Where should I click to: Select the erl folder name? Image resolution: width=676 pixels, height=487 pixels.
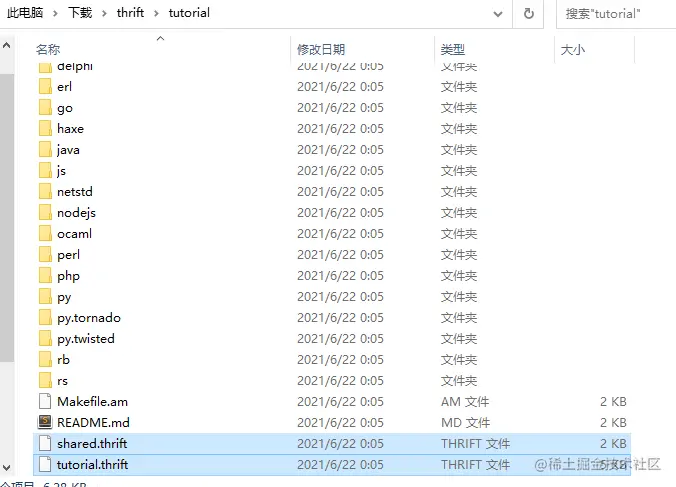click(64, 87)
